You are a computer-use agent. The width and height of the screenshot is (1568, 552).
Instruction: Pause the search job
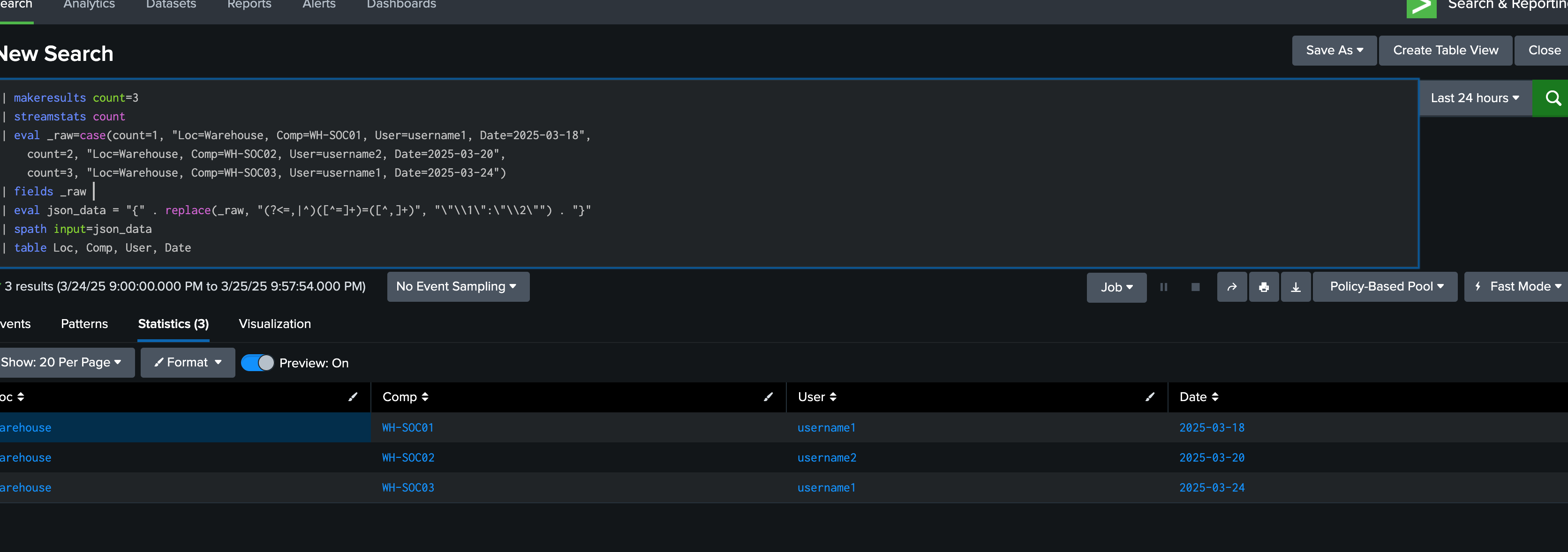(1163, 287)
